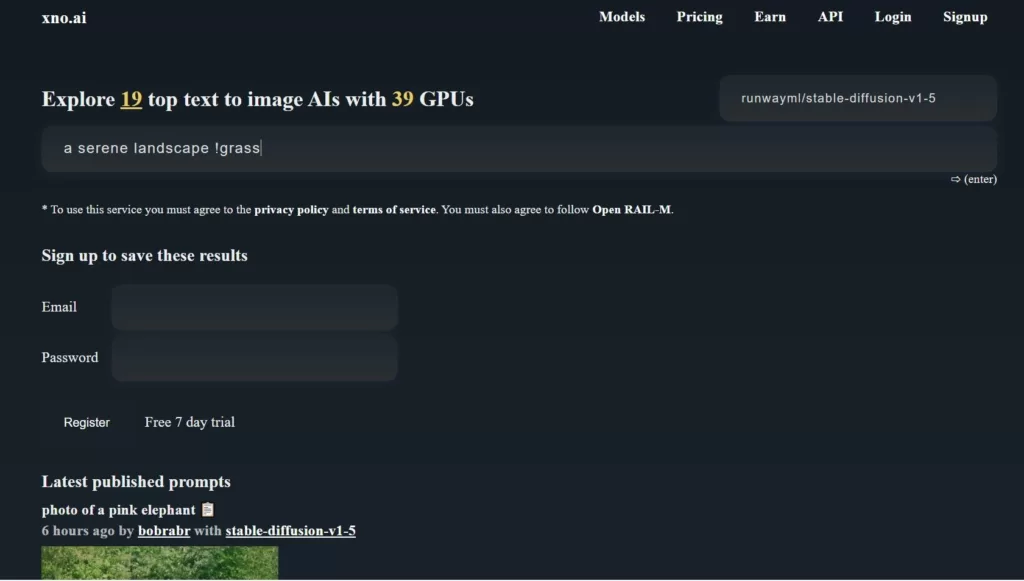Navigate to the API page

pyautogui.click(x=830, y=17)
